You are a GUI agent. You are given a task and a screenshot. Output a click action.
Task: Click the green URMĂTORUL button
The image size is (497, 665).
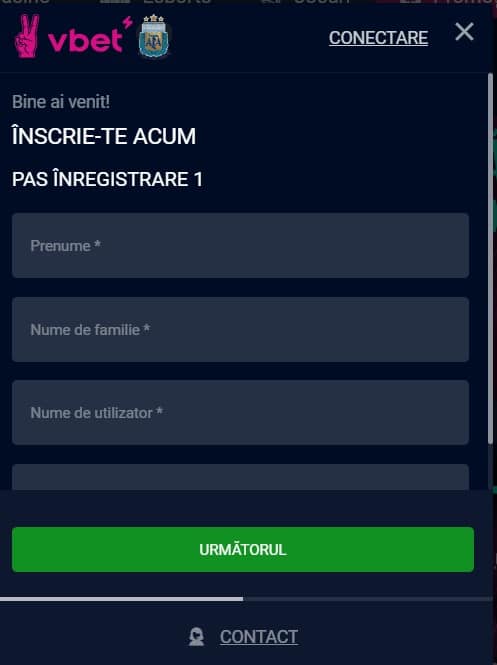(x=243, y=550)
